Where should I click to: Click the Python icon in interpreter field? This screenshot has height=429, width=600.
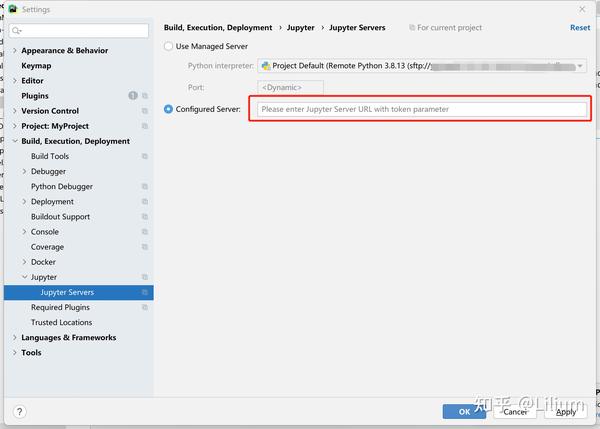(x=266, y=66)
